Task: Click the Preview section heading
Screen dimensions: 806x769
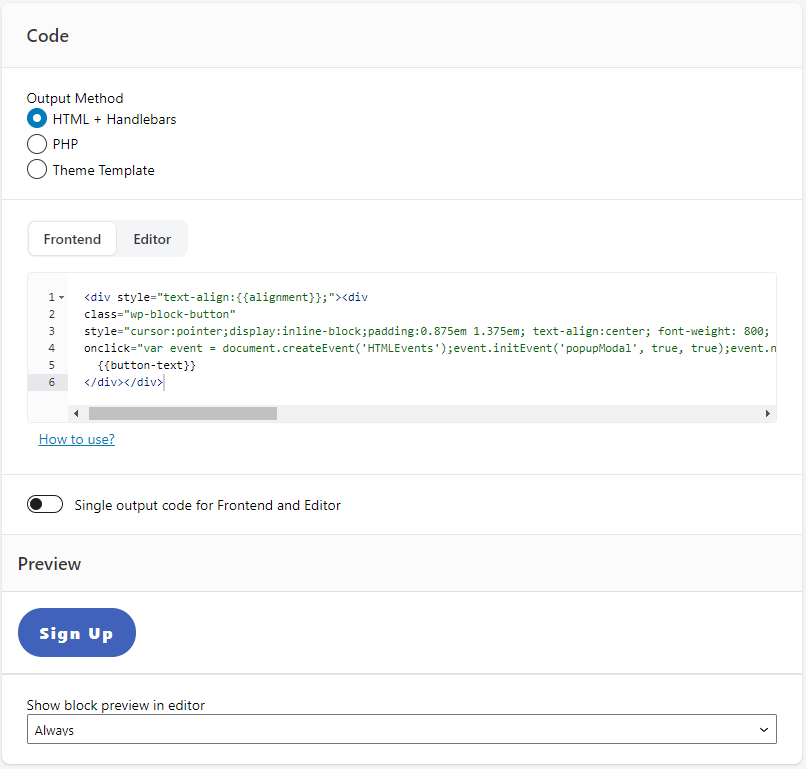Action: tap(49, 563)
